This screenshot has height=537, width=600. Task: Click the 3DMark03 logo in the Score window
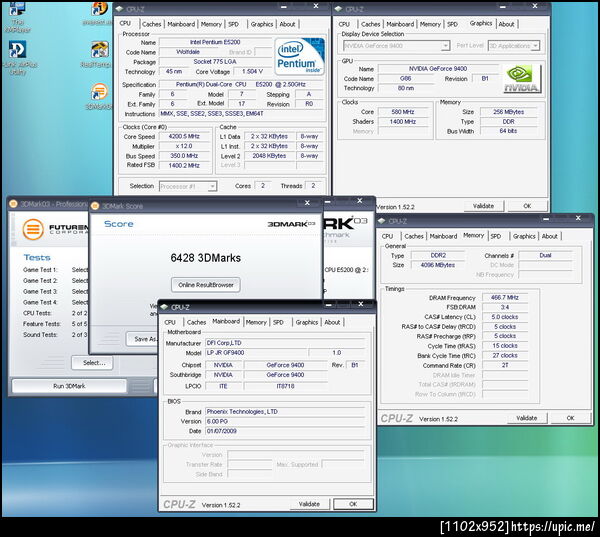tap(292, 224)
